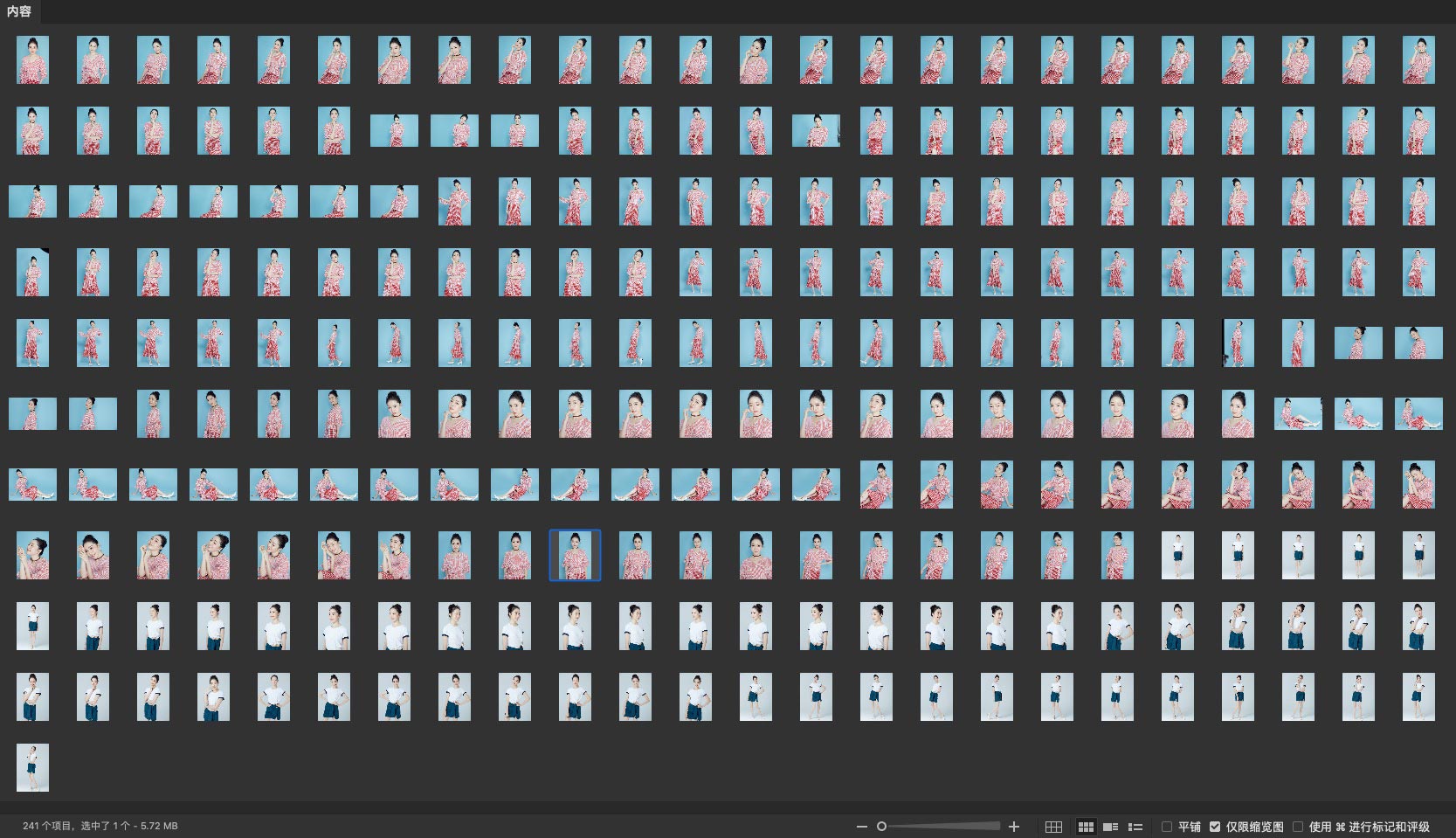Select first landscape thumbnail in second row
The width and height of the screenshot is (1456, 838).
coord(394,130)
